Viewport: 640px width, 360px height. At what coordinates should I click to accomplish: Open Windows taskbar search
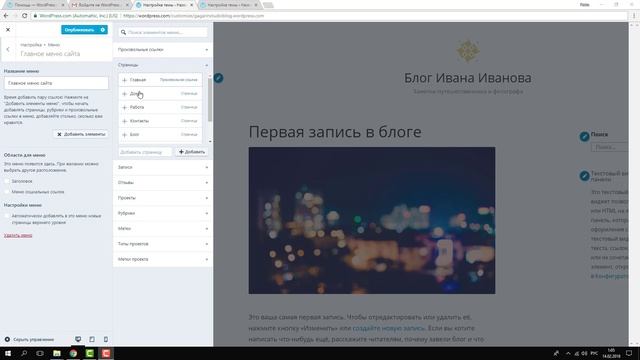pos(24,353)
